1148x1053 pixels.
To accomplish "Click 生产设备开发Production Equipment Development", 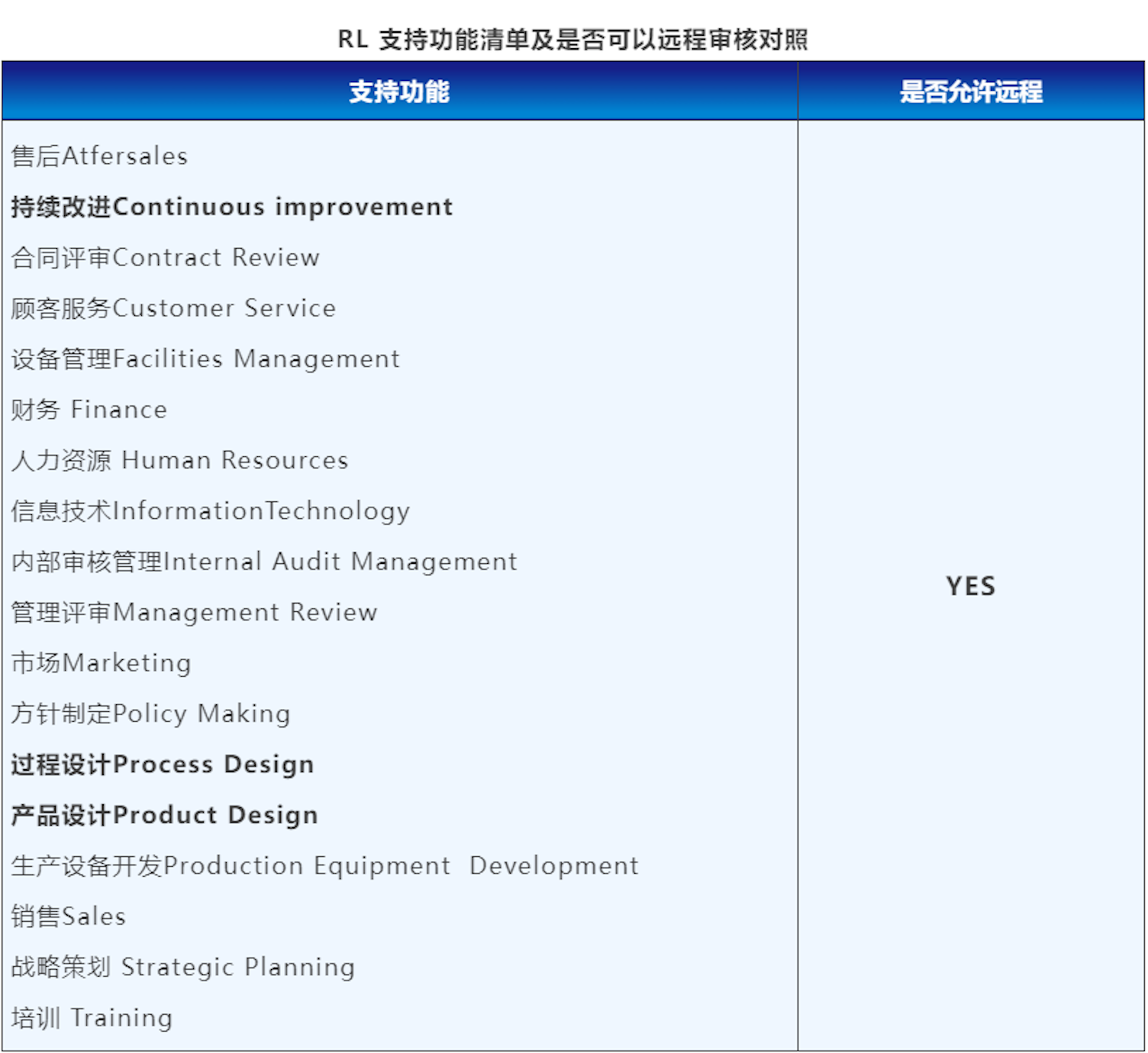I will tap(324, 866).
